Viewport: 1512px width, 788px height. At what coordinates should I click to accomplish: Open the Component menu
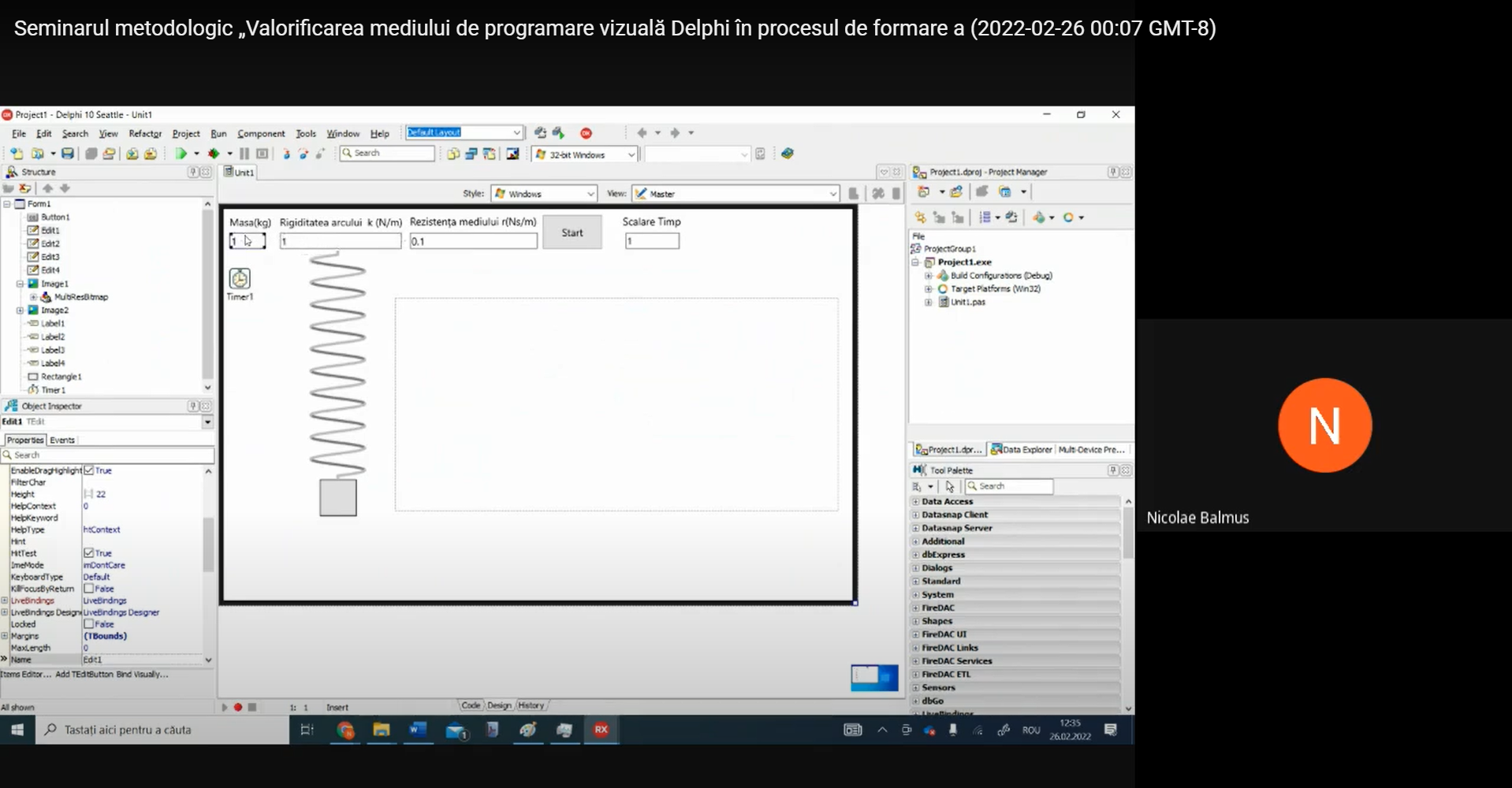(x=261, y=134)
